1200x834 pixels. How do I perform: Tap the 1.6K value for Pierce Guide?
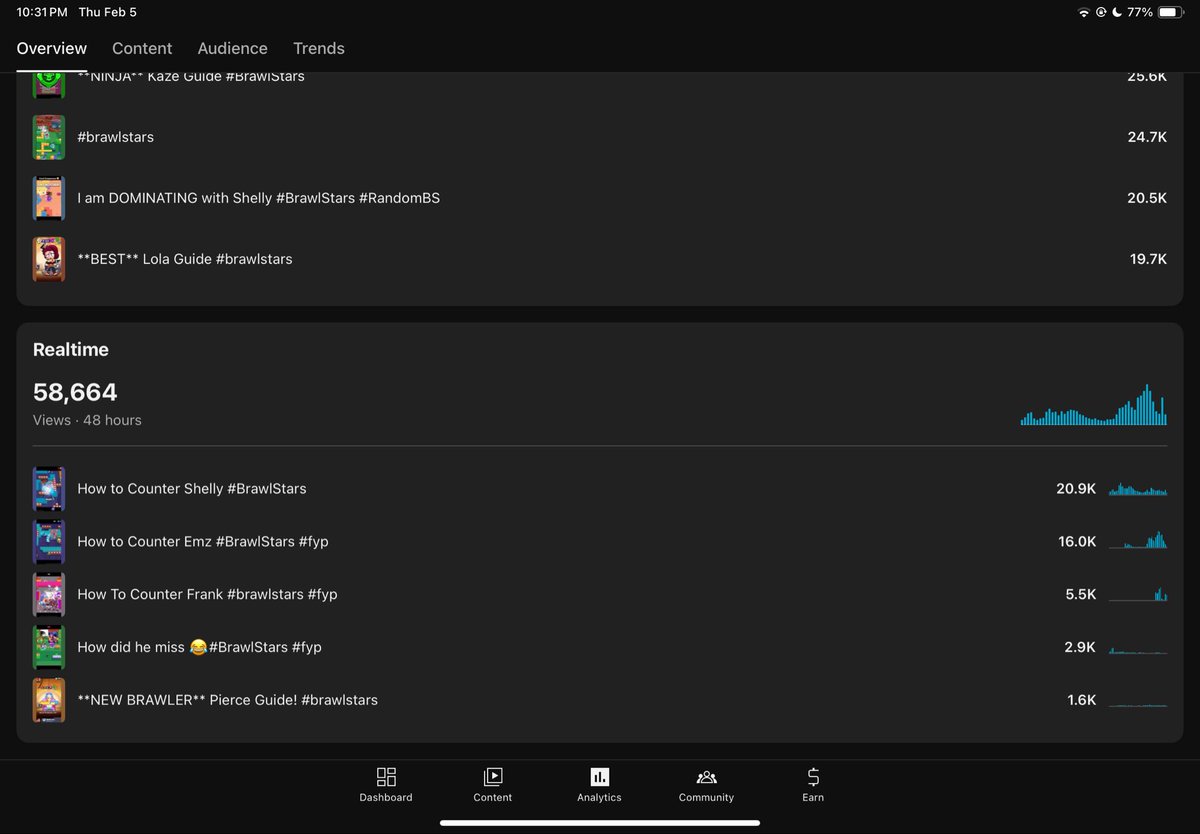[1082, 700]
